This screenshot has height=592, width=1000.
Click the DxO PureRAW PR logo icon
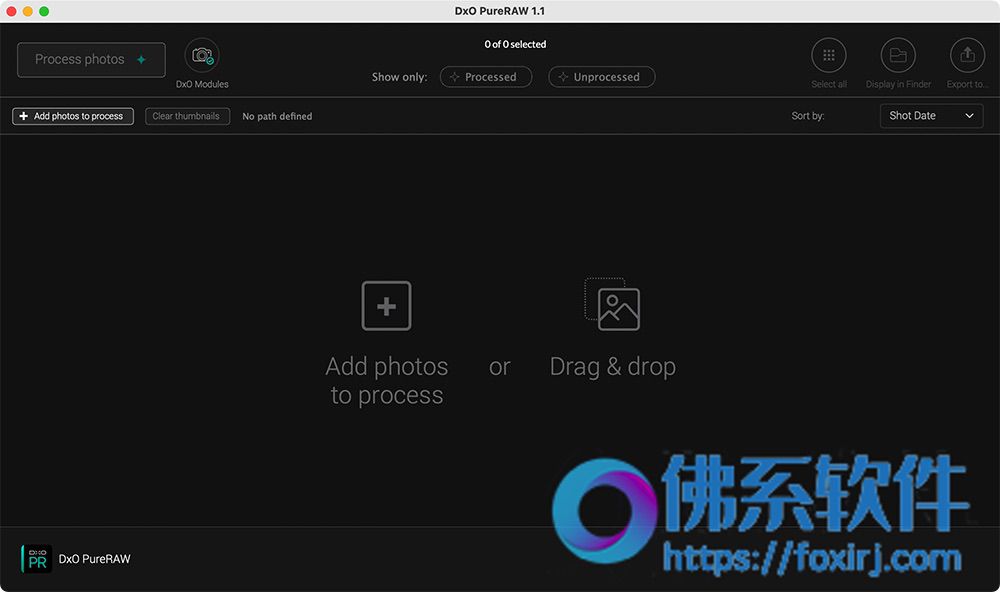(36, 559)
